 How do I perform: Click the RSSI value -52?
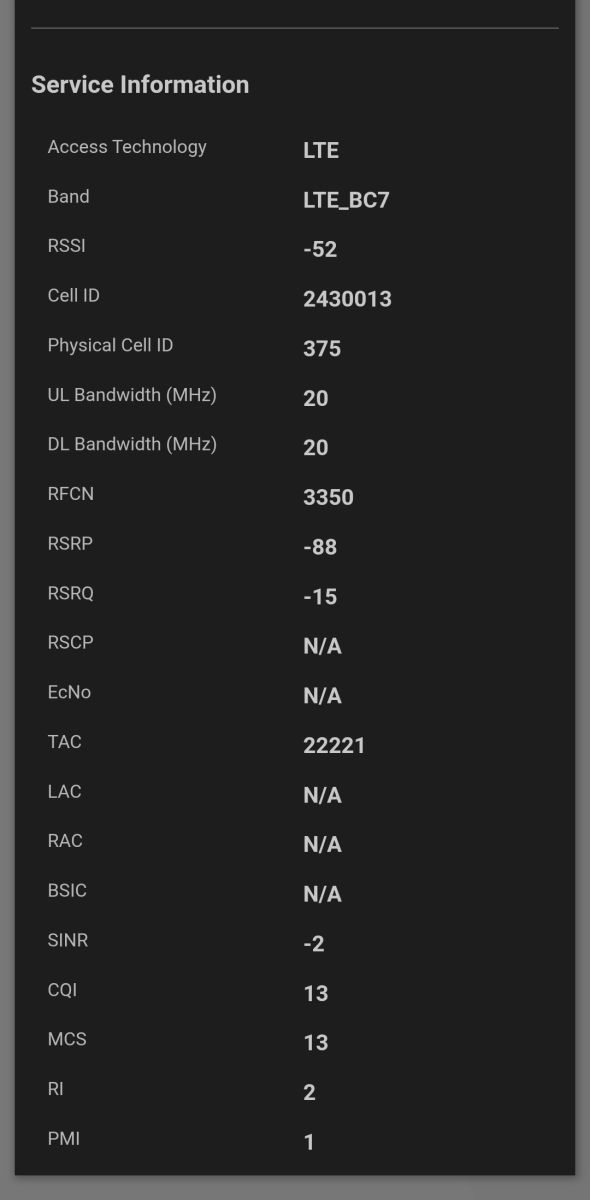tap(320, 249)
